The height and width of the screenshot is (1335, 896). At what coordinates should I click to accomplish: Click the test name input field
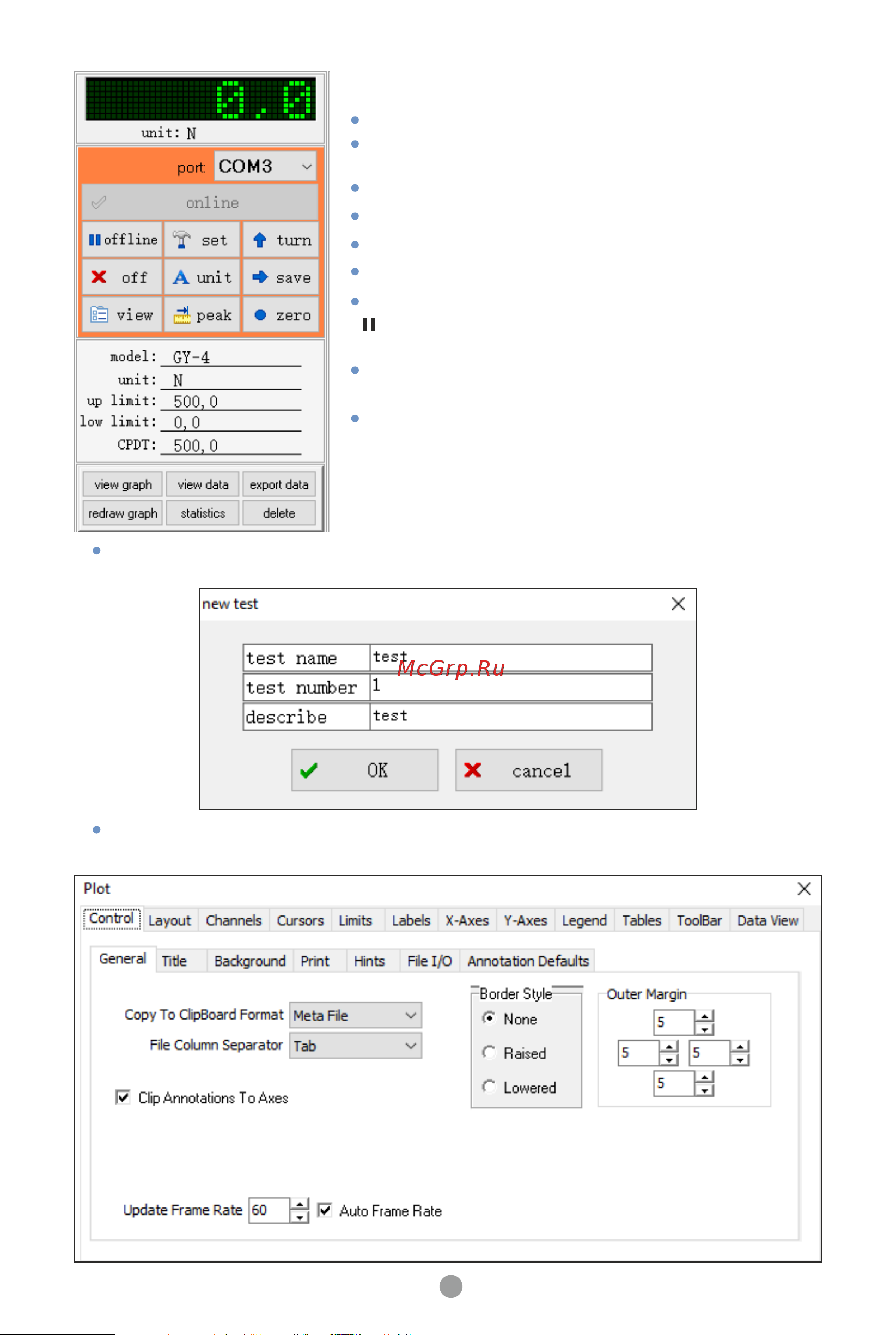pos(511,657)
